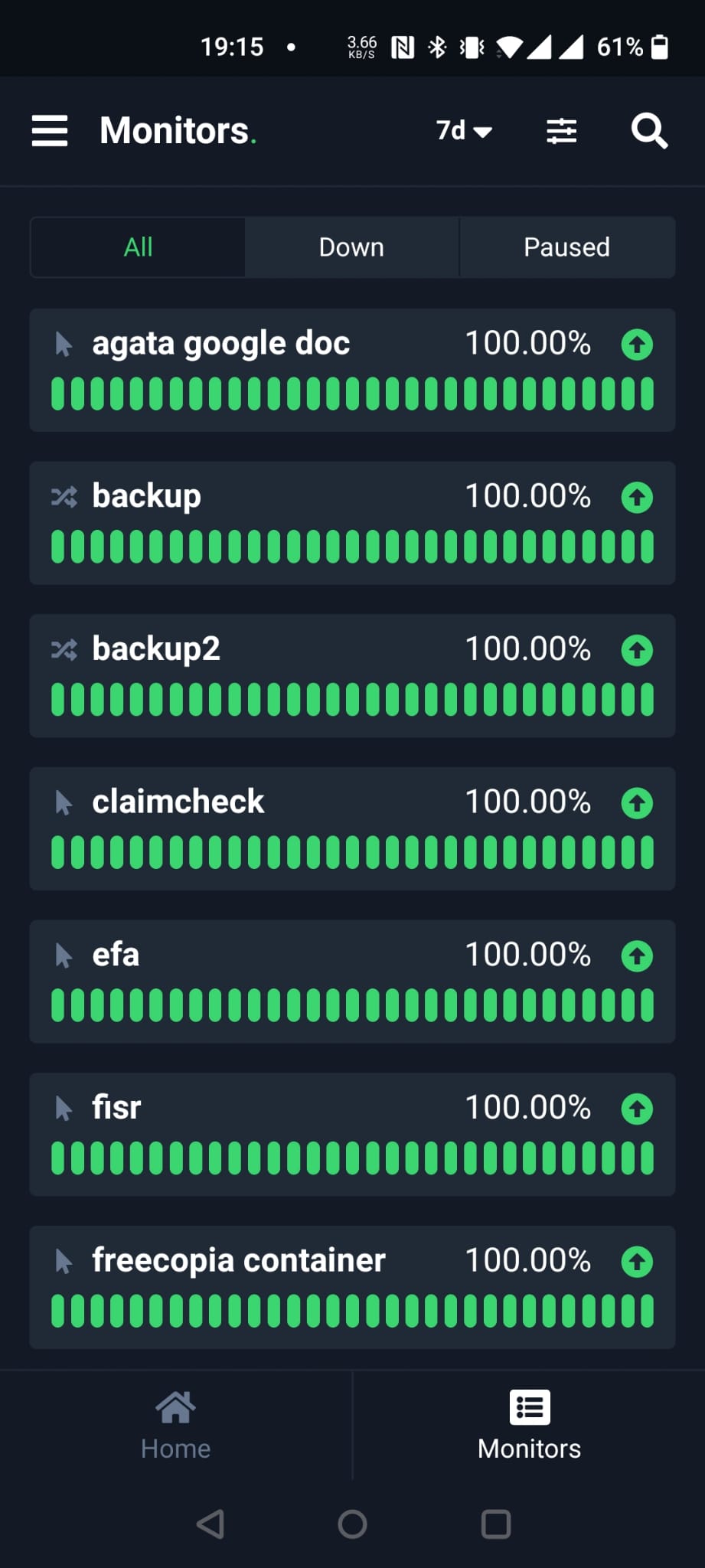Viewport: 705px width, 1568px height.
Task: Open the agata google doc monitor
Action: pyautogui.click(x=352, y=370)
